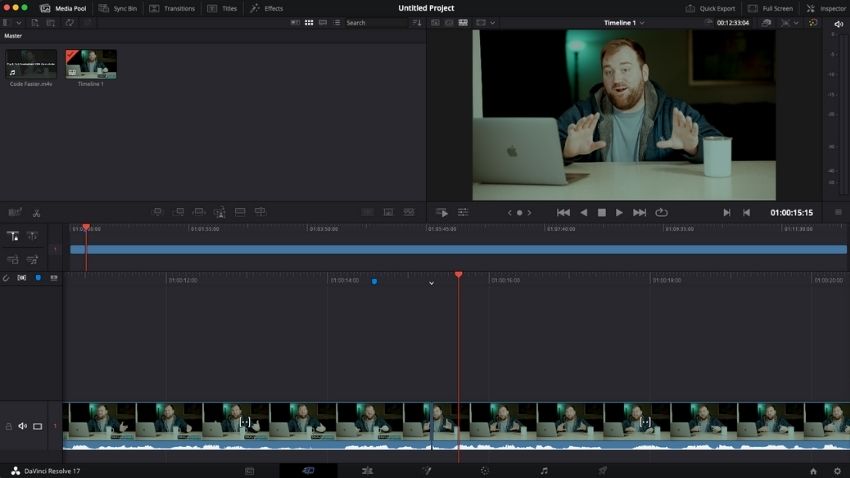This screenshot has height=478, width=850.
Task: Mute track 1 audio
Action: 23,427
